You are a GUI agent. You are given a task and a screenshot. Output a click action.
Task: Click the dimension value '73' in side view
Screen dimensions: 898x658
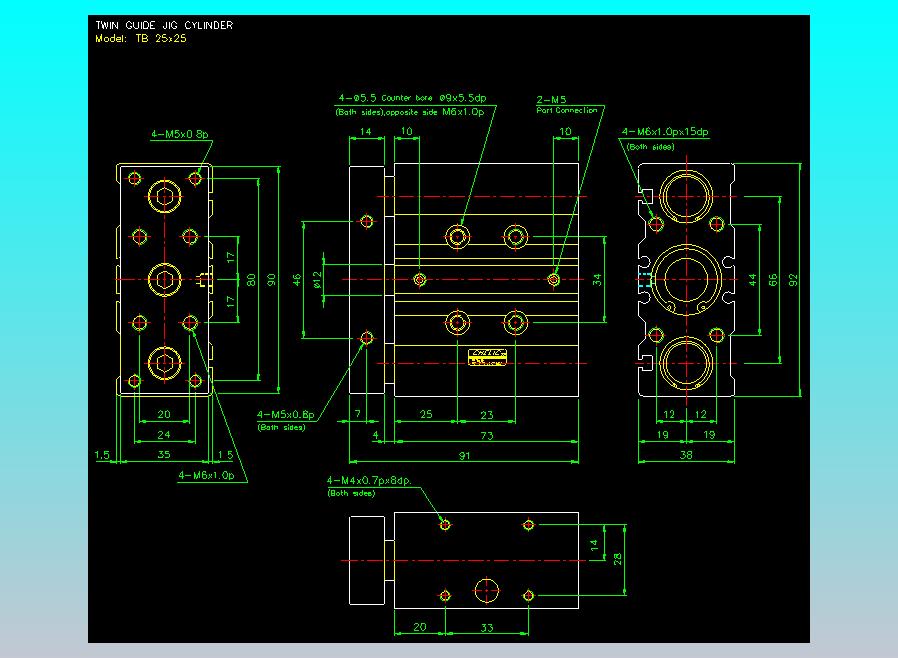(487, 436)
